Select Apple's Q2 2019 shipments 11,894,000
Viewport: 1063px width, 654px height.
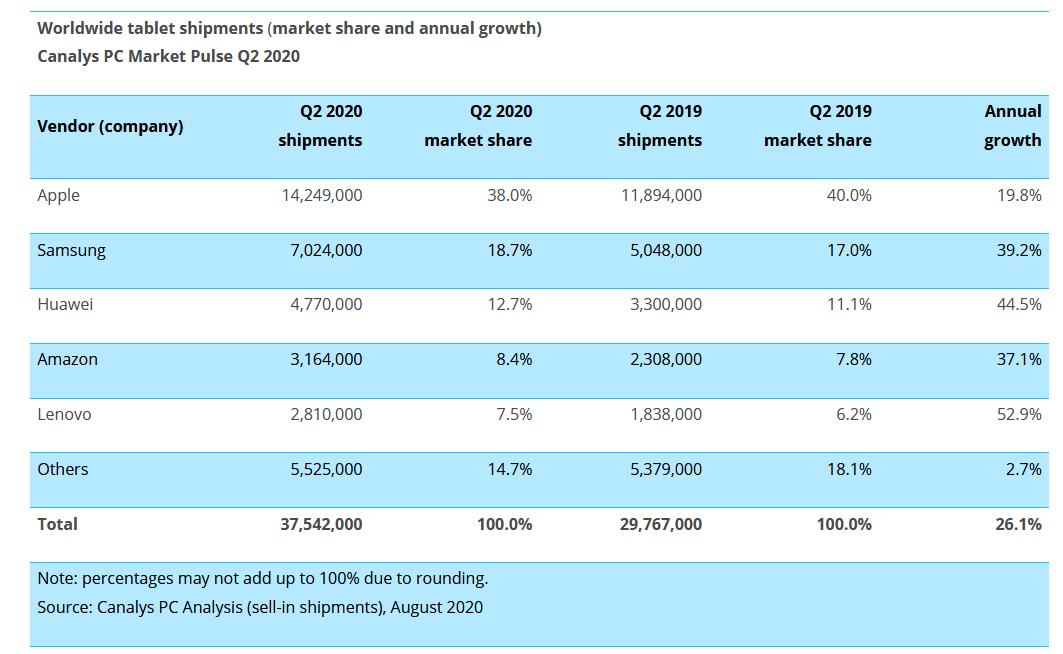click(x=662, y=196)
